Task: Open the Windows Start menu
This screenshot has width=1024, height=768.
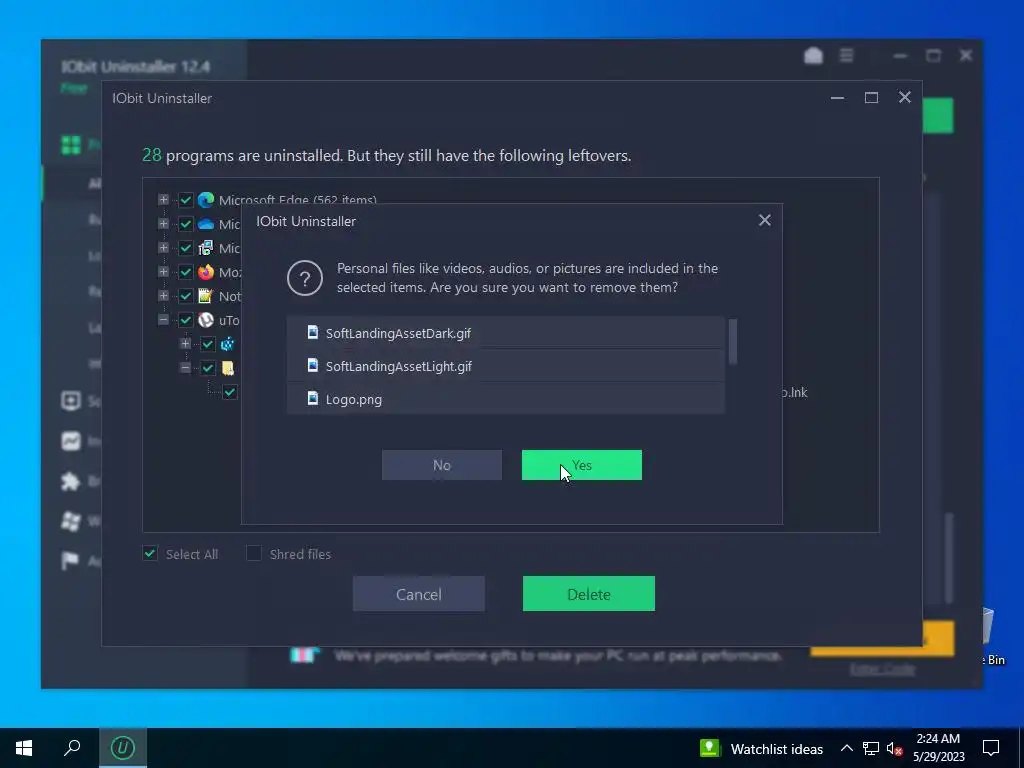Action: 24,748
